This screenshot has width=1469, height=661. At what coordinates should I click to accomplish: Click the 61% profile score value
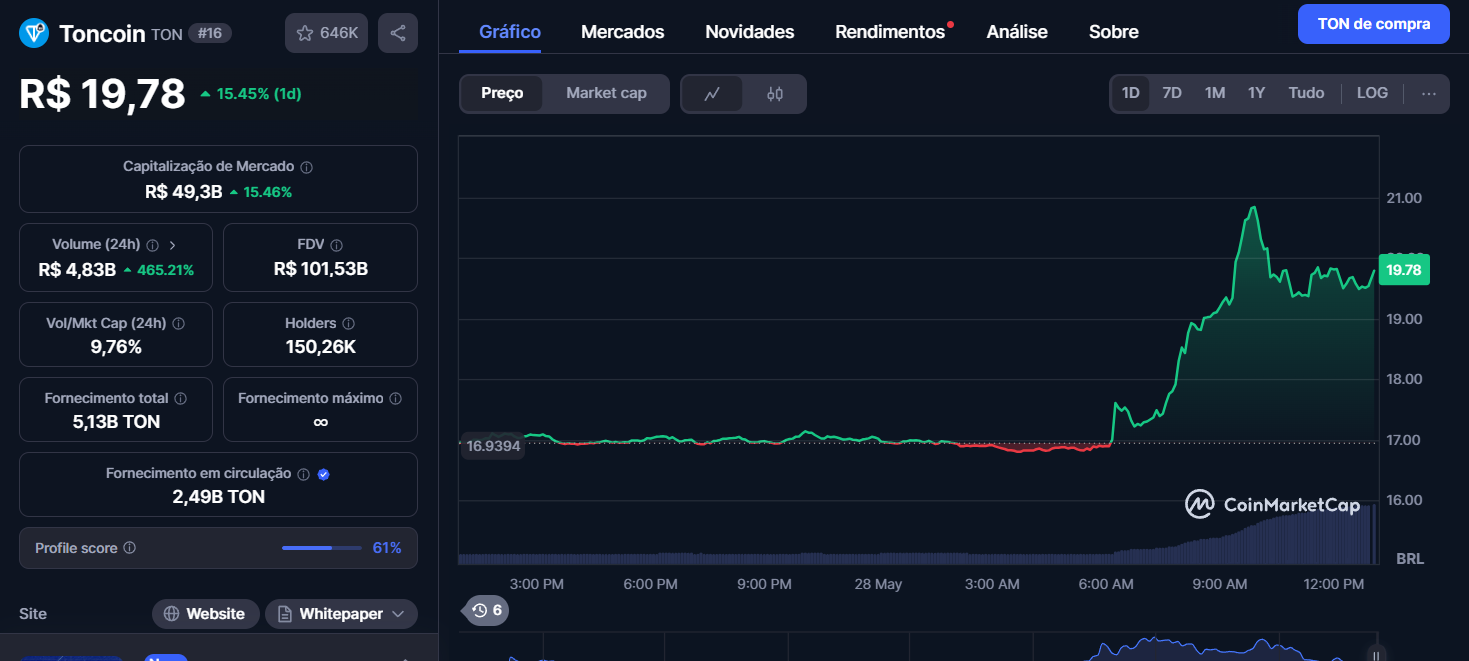387,548
